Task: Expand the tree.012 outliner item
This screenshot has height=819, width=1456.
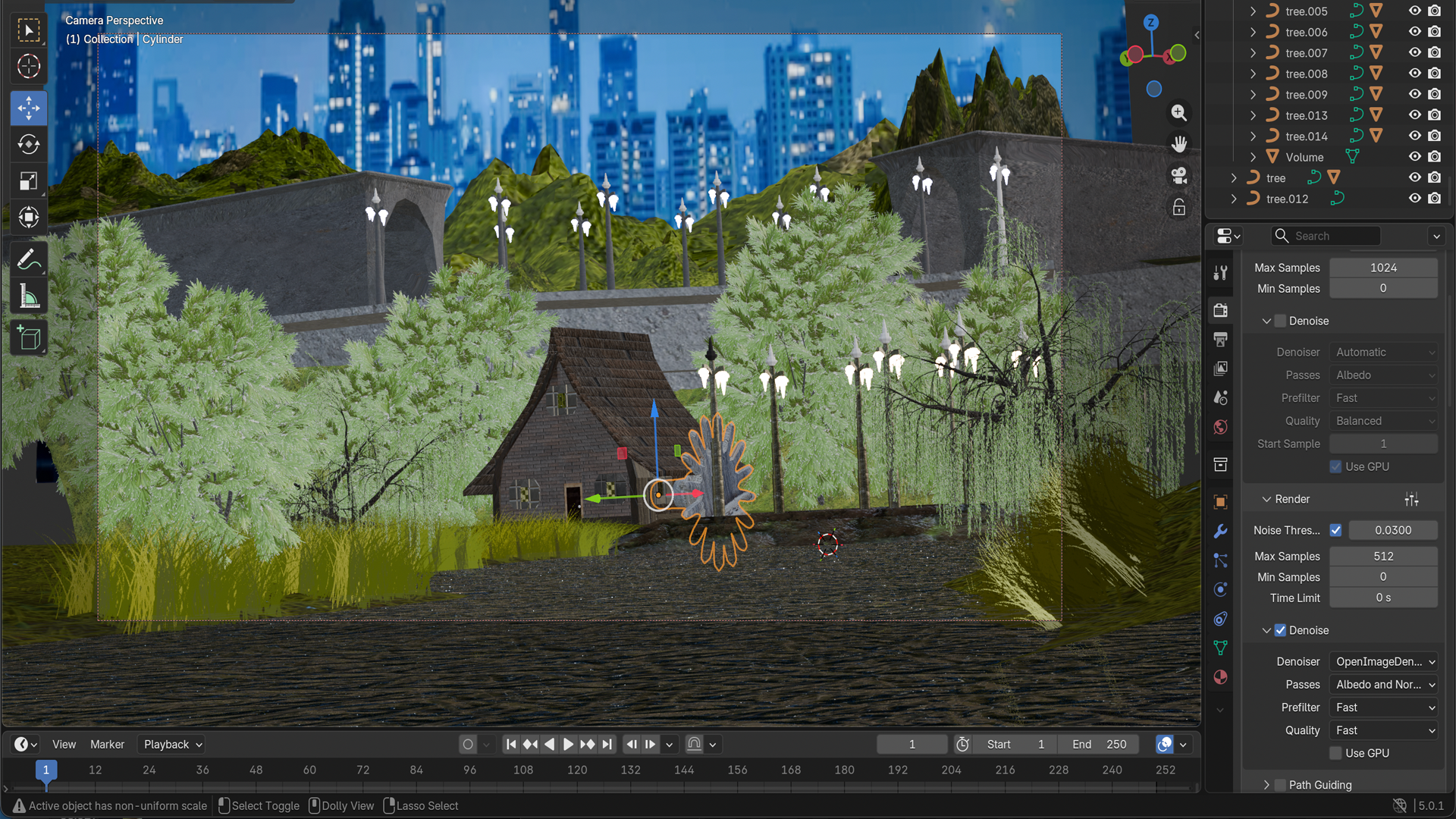Action: click(x=1234, y=199)
